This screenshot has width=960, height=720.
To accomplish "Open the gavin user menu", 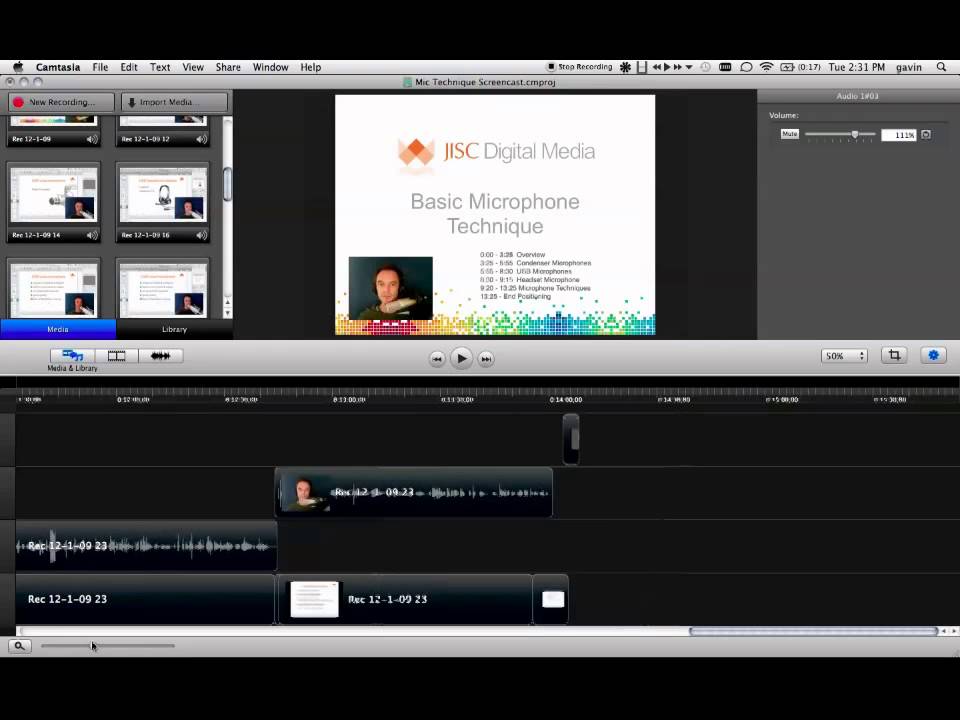I will (909, 67).
